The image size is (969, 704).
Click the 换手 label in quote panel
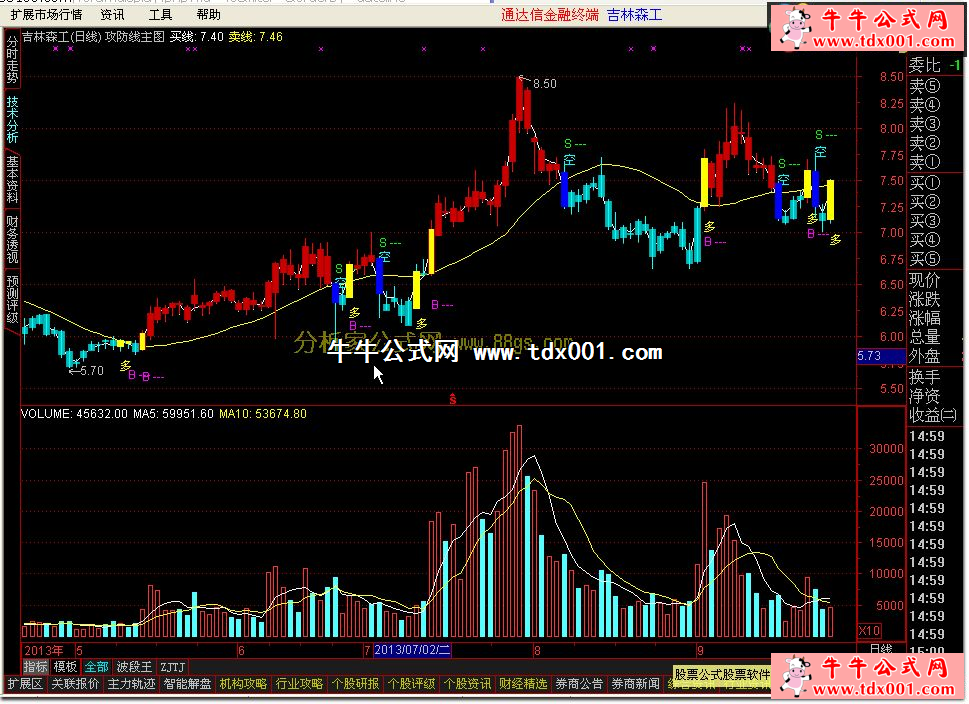click(x=925, y=377)
